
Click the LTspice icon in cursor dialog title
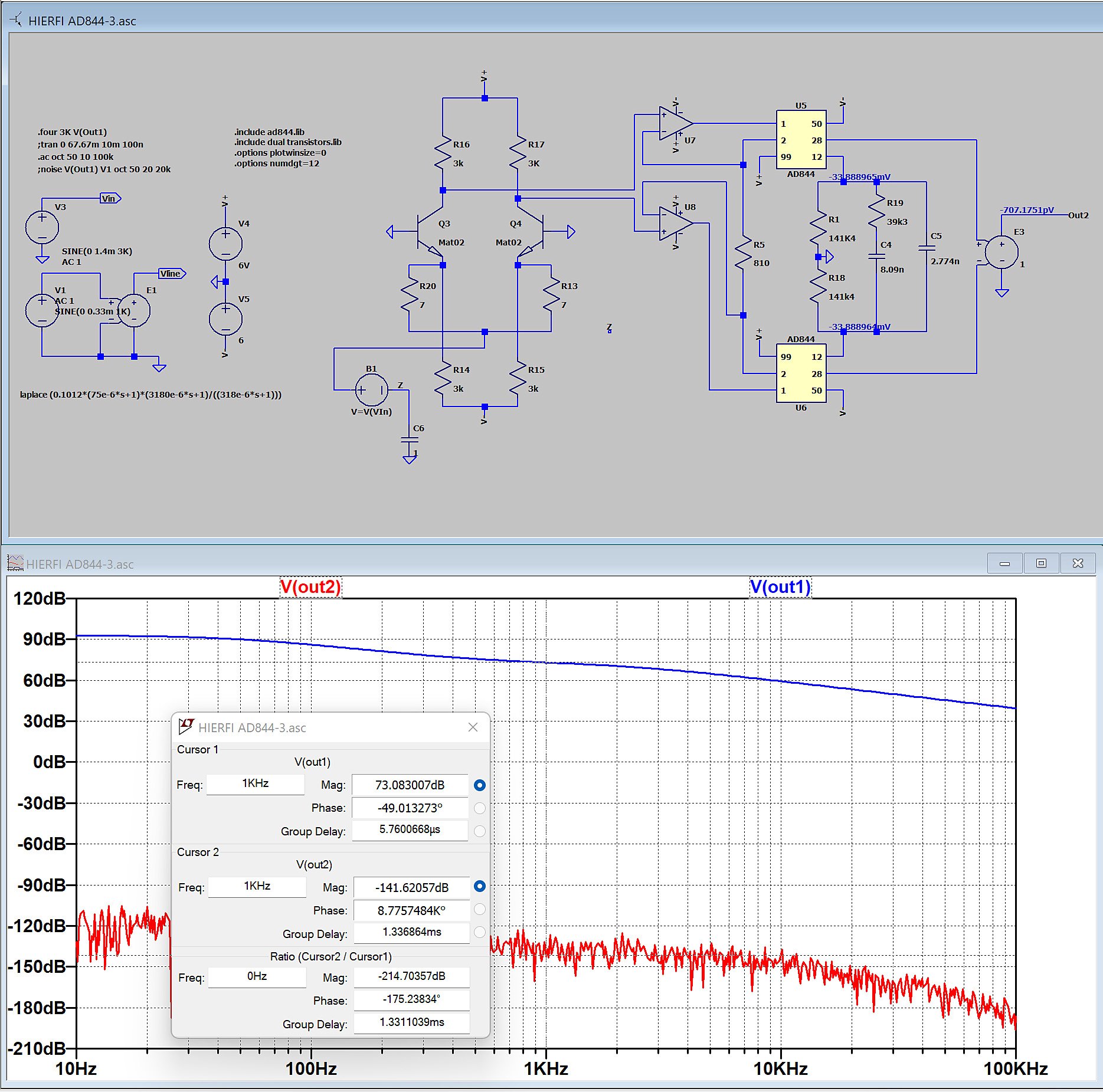pyautogui.click(x=186, y=727)
